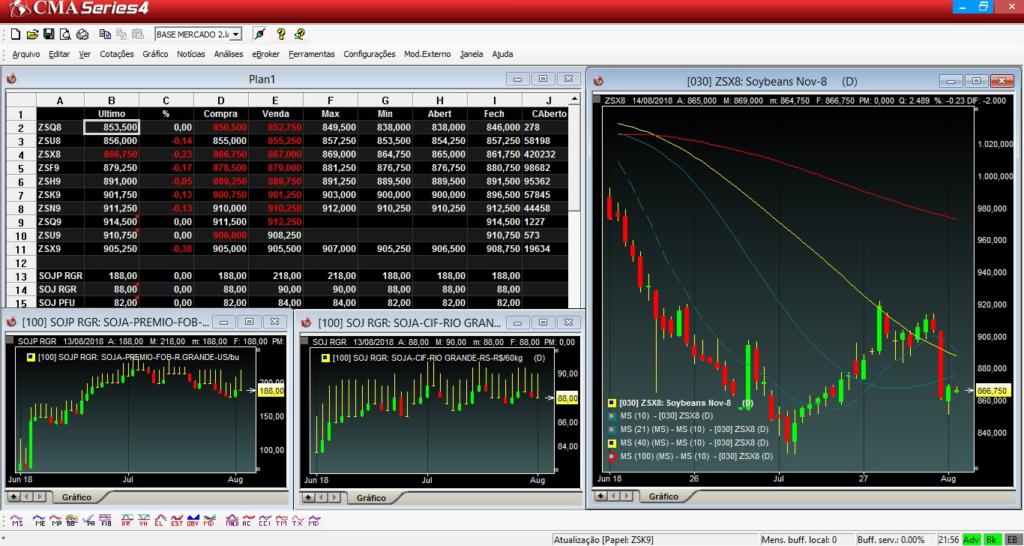Toggle MS (40) yellow legend marker

pos(611,442)
